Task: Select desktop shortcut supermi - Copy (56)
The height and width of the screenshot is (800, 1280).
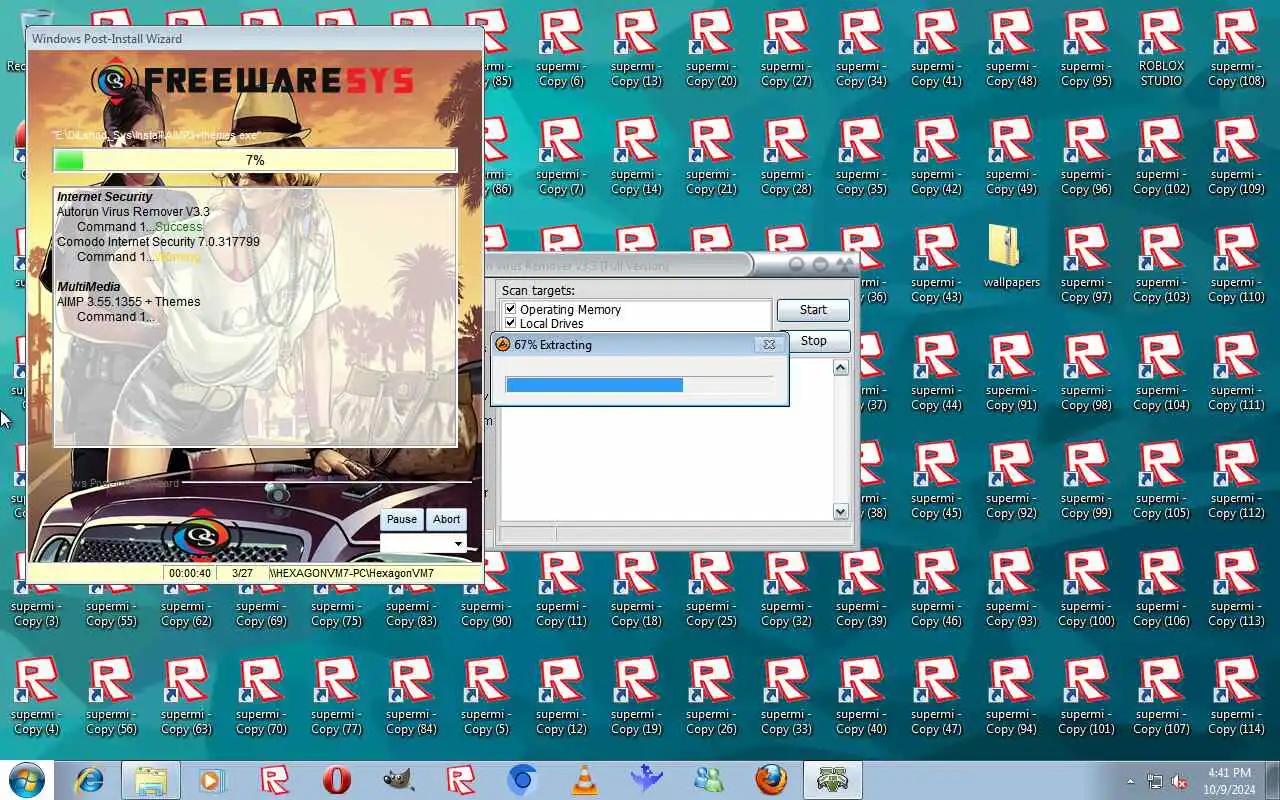Action: [111, 696]
